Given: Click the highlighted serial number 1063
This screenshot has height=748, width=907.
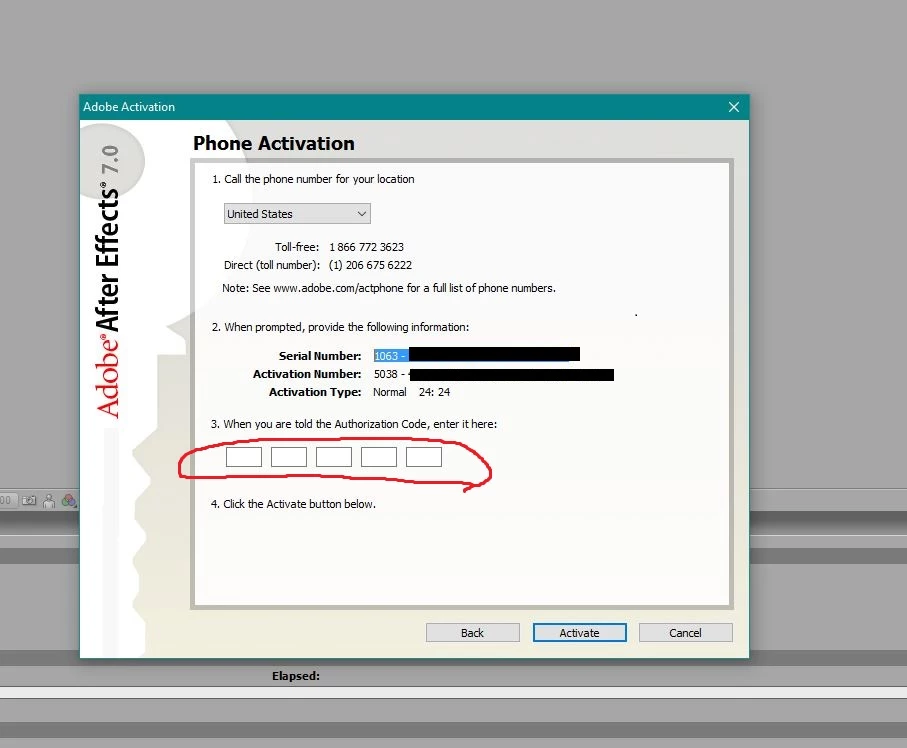Looking at the screenshot, I should click(390, 356).
